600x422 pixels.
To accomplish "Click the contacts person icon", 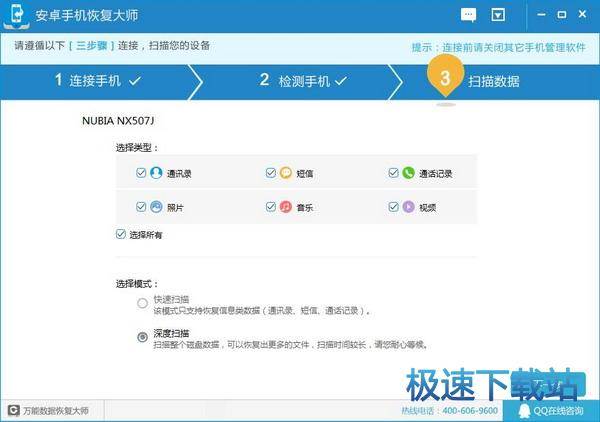I will click(x=156, y=173).
